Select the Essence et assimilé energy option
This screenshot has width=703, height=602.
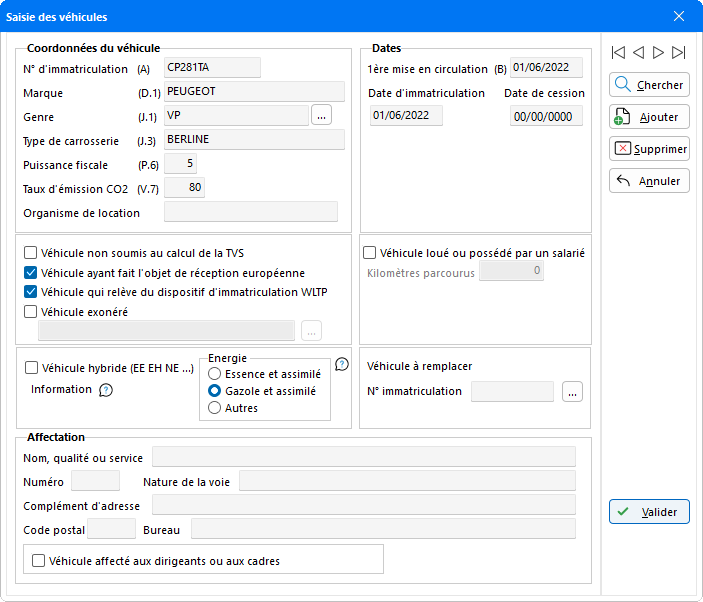214,375
